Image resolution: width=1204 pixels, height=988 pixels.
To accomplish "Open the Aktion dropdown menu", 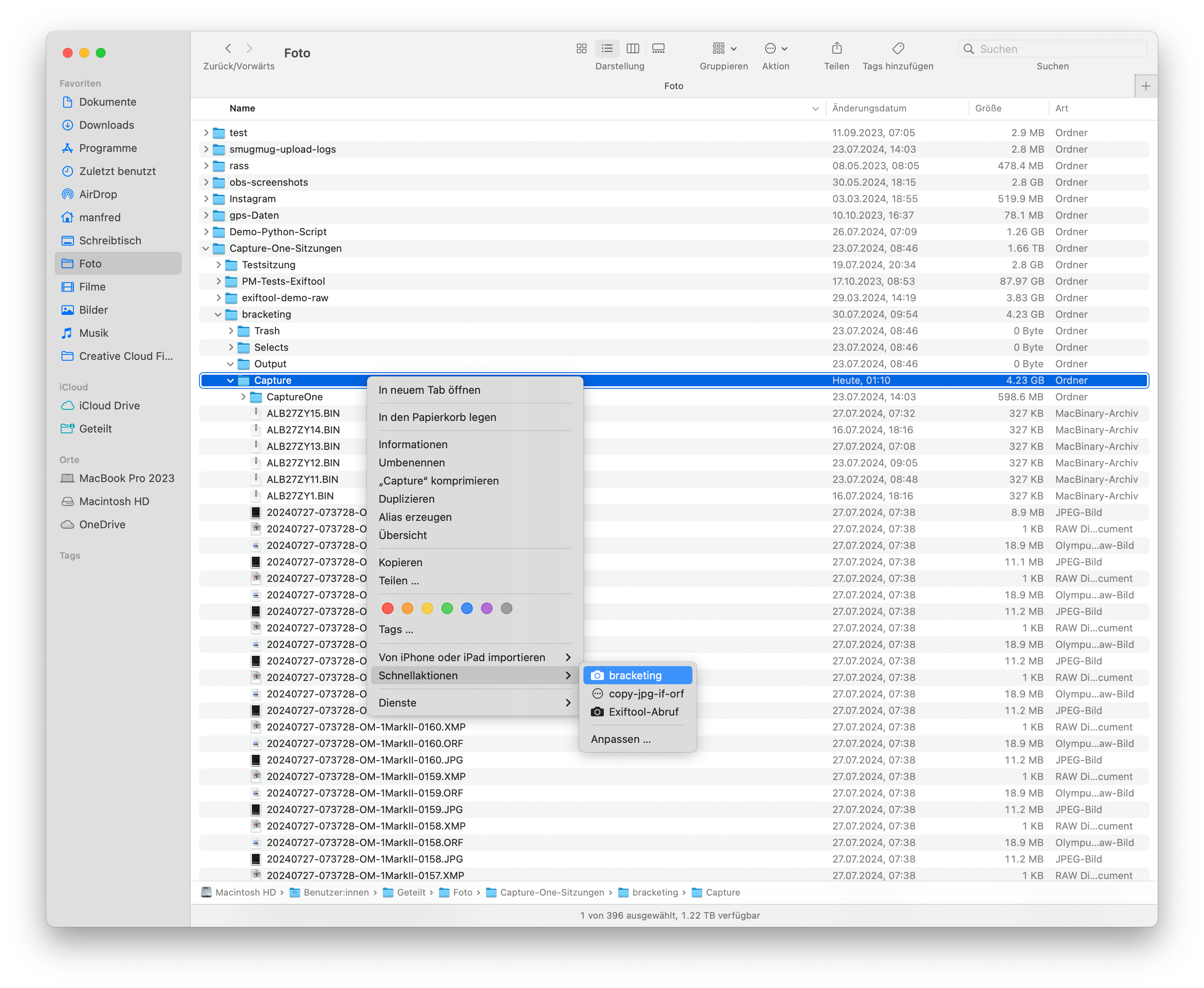I will pyautogui.click(x=775, y=49).
